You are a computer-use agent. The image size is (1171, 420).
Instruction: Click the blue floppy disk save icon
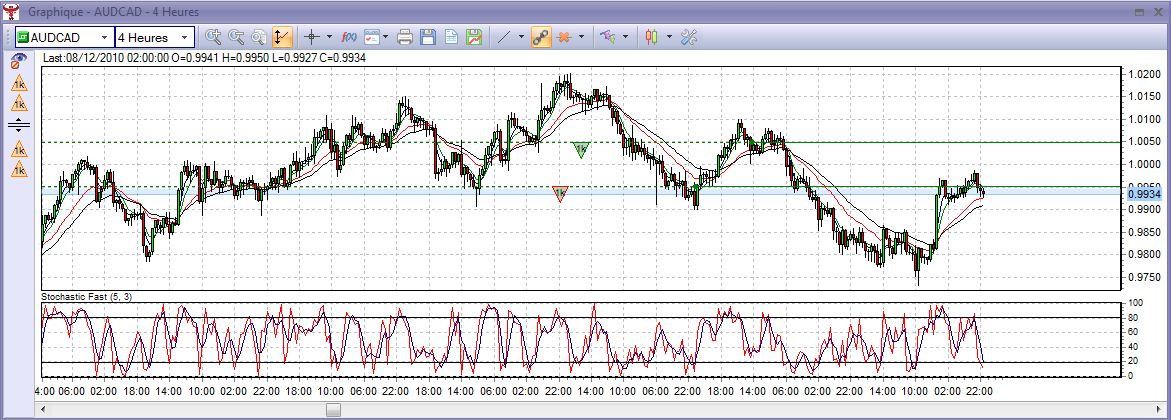(428, 37)
